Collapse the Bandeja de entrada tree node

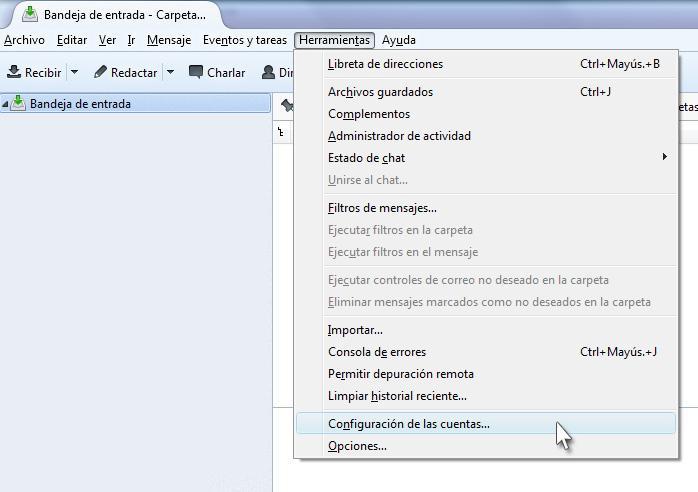tap(5, 104)
